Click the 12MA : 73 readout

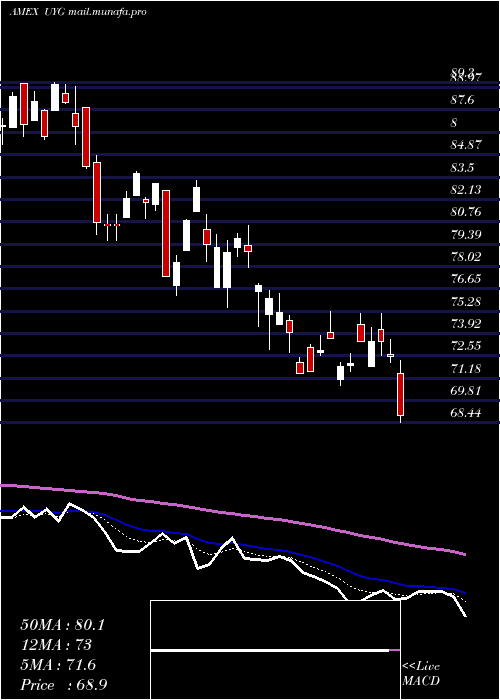(56, 645)
